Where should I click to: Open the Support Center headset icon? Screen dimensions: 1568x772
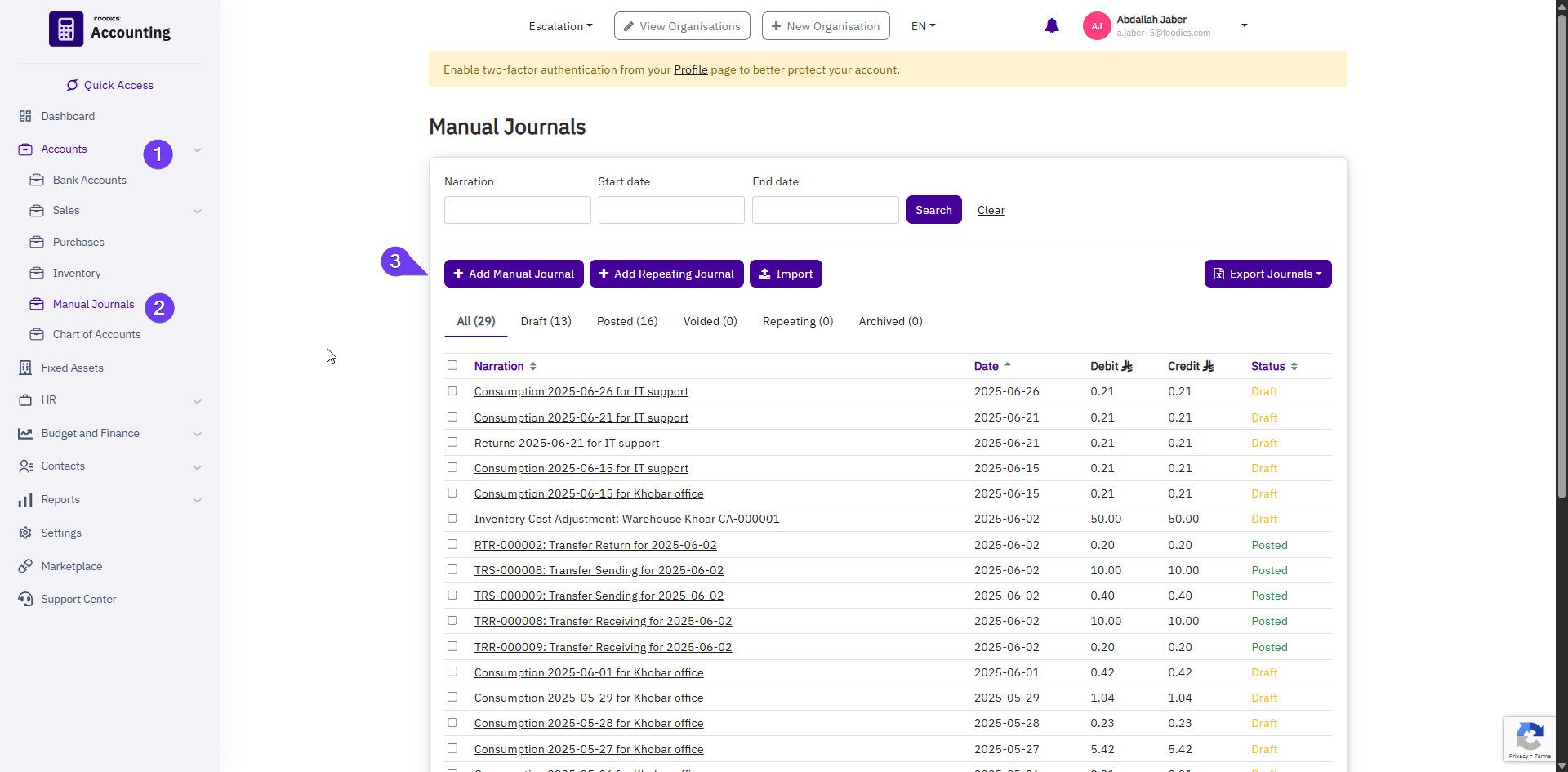(x=25, y=599)
